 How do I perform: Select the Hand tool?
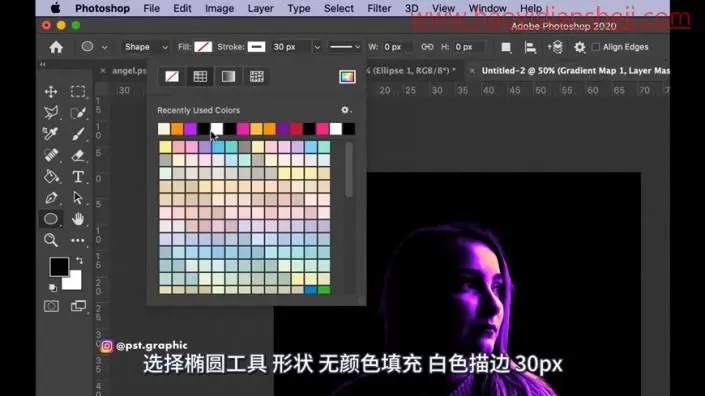coord(78,219)
